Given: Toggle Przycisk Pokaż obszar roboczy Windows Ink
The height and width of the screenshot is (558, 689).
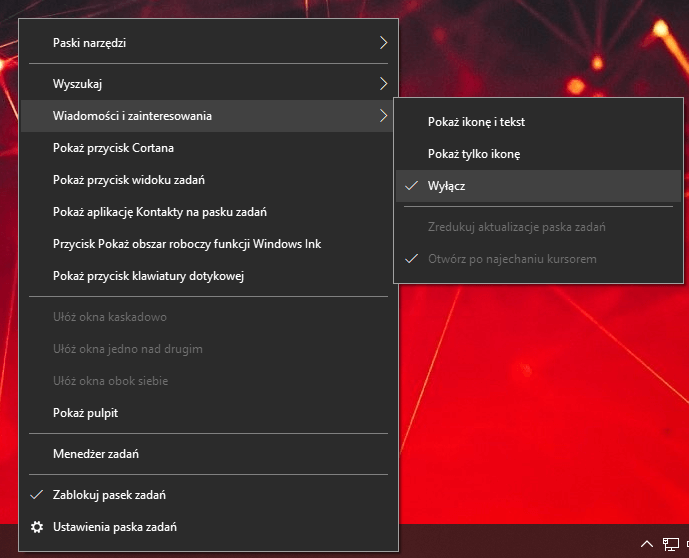Looking at the screenshot, I should [208, 244].
